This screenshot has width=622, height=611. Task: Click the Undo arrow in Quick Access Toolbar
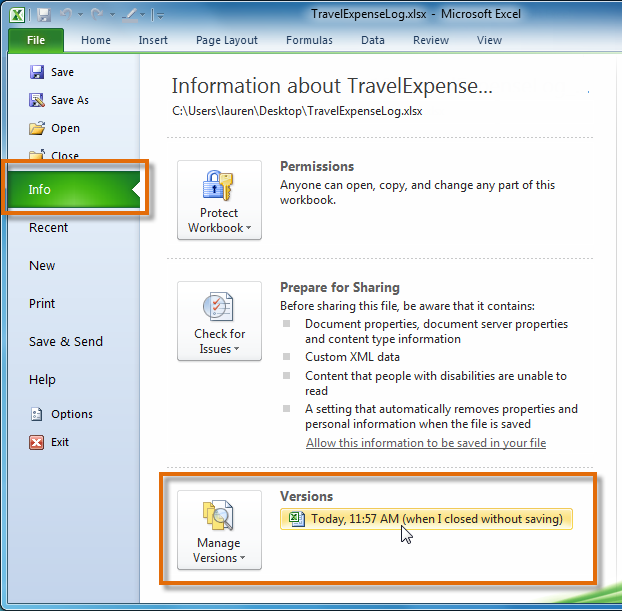click(66, 15)
